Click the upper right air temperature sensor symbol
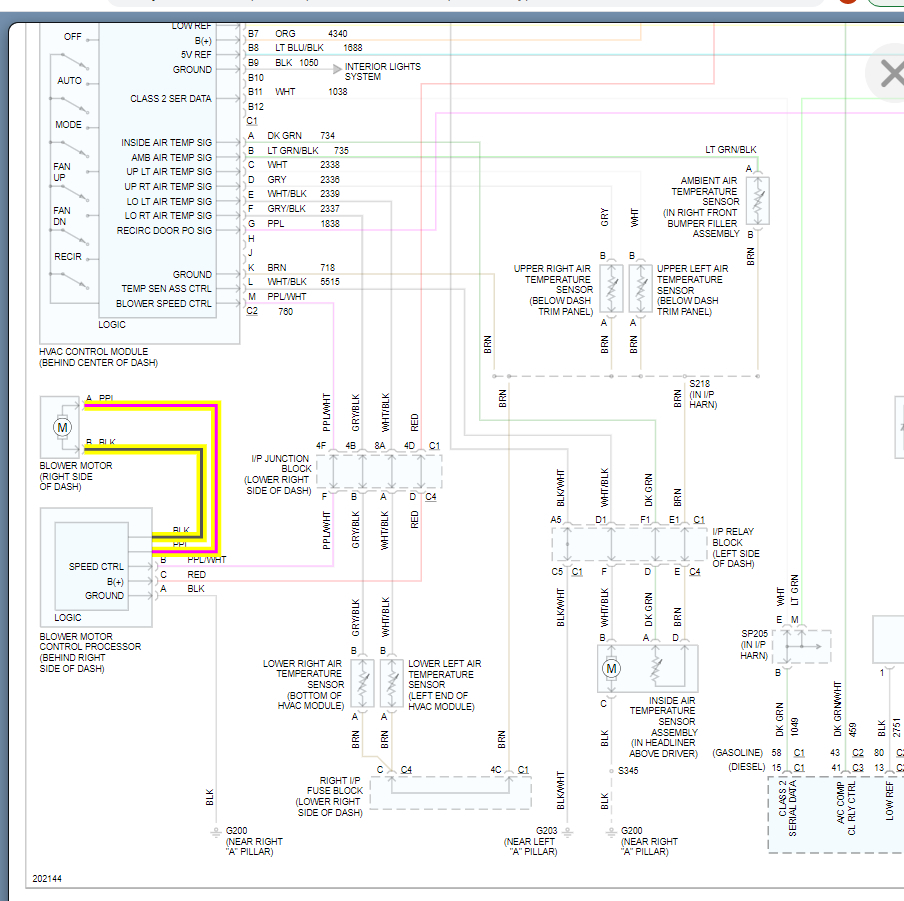Screen dimensions: 904x901 611,288
